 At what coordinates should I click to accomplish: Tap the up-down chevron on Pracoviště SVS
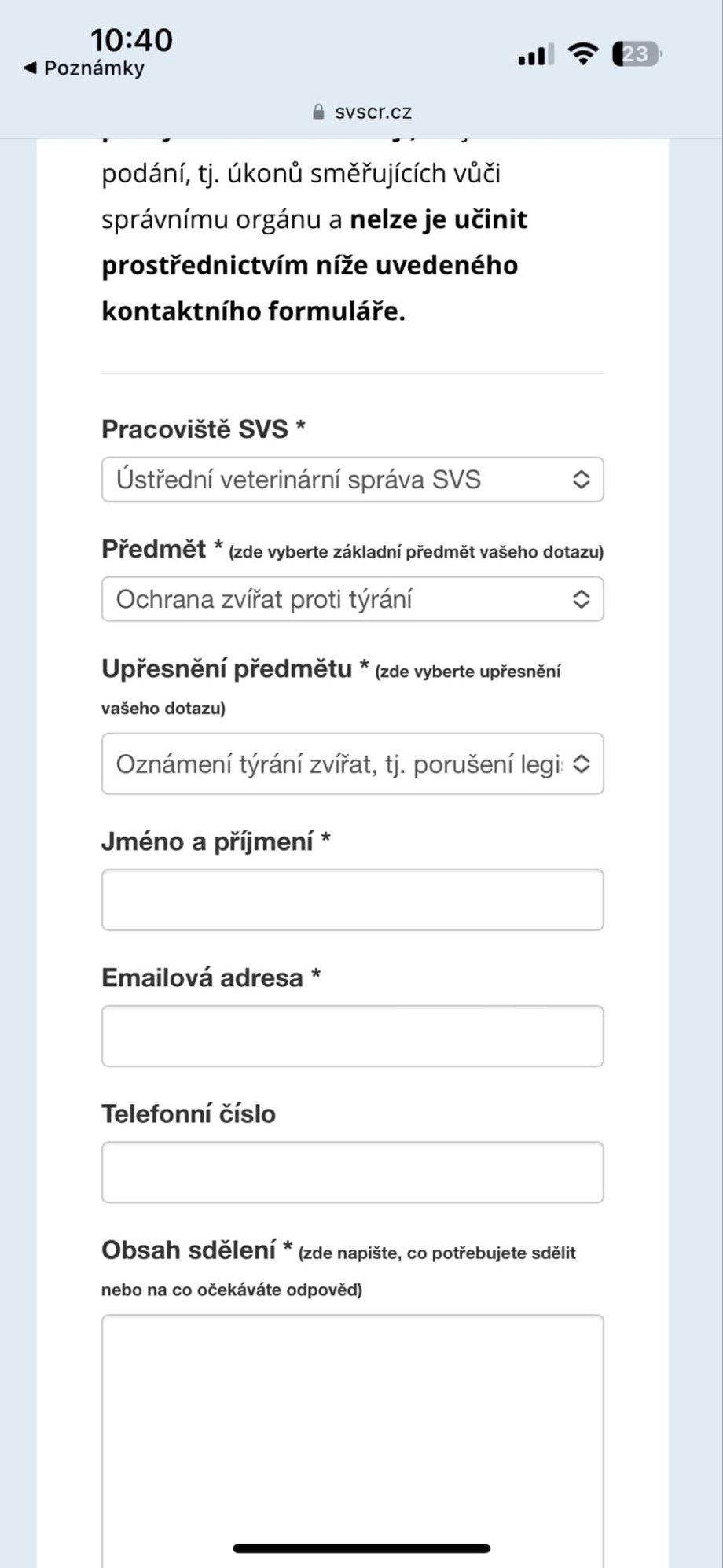coord(581,480)
